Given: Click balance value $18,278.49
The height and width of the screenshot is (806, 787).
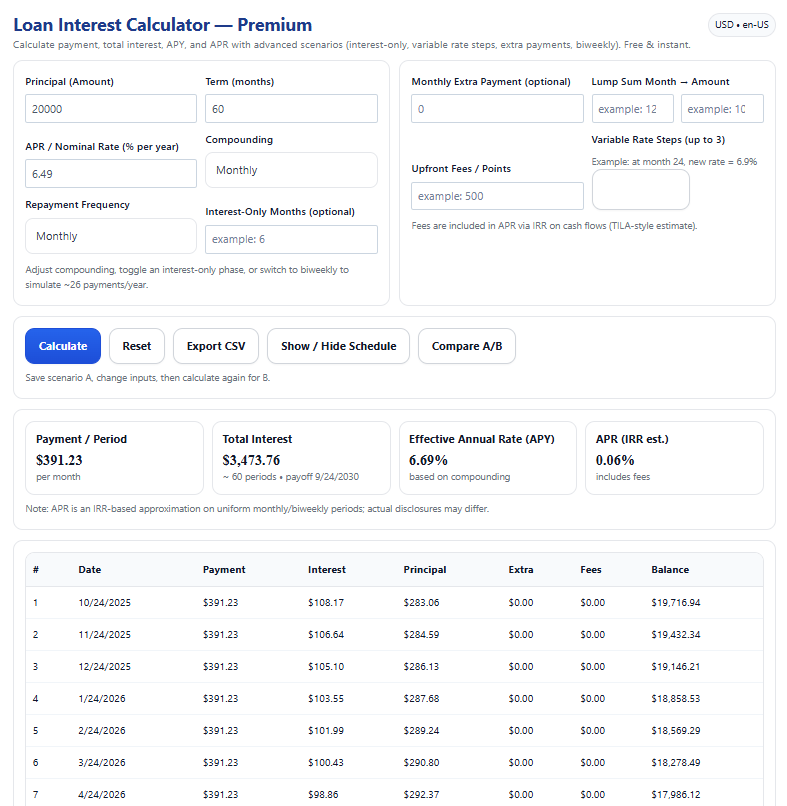Looking at the screenshot, I should [x=675, y=762].
